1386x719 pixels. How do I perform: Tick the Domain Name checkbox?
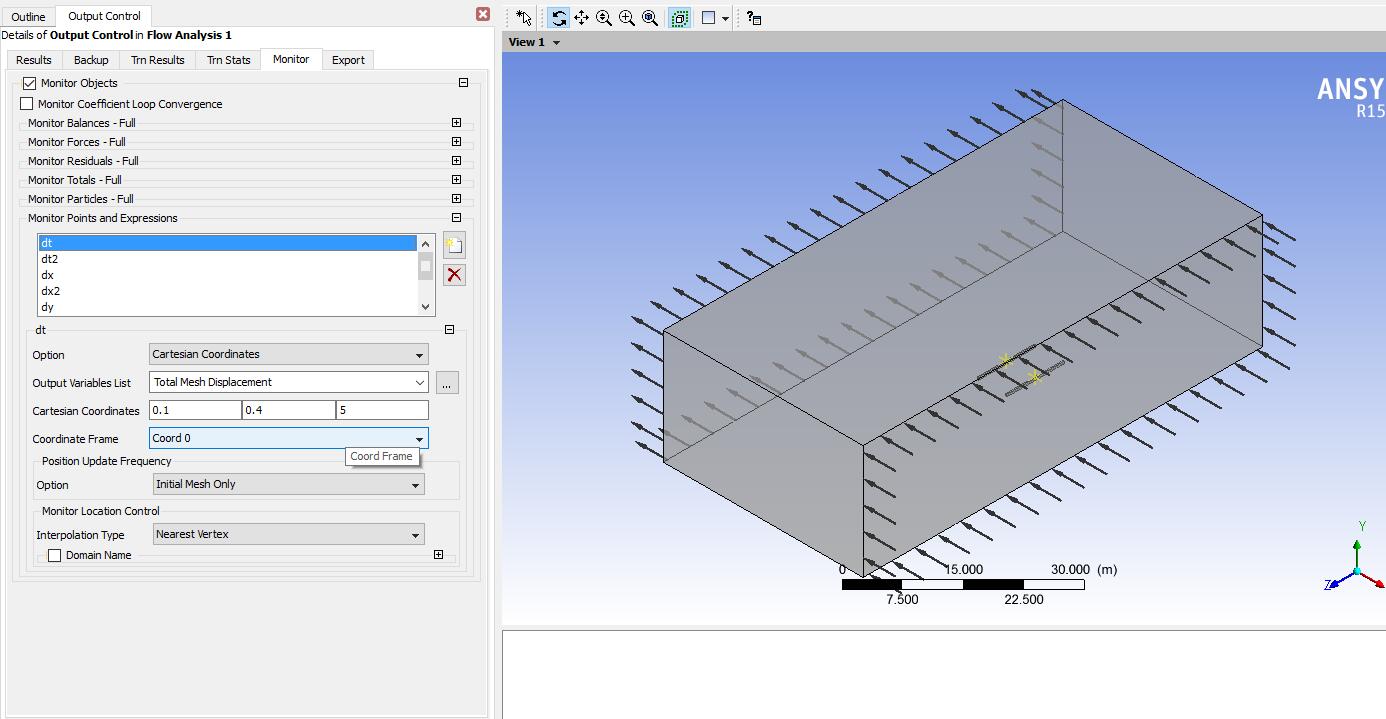[x=55, y=555]
